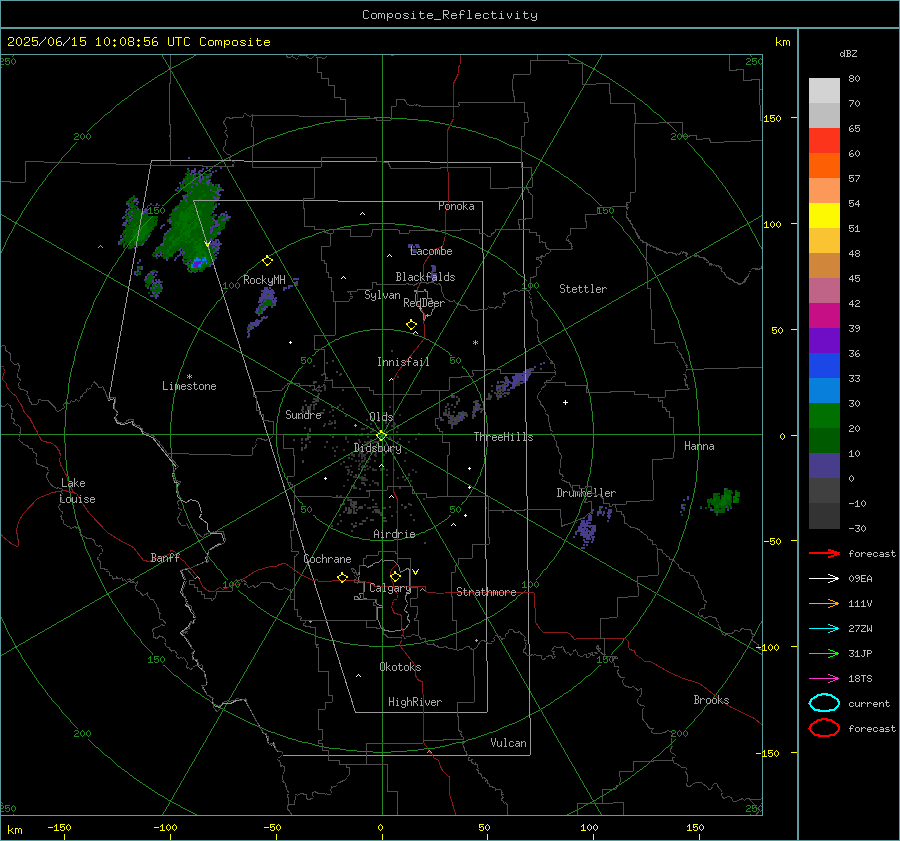This screenshot has height=841, width=900.
Task: Click the yellow radar-site diamond at Olds
Action: 381,436
